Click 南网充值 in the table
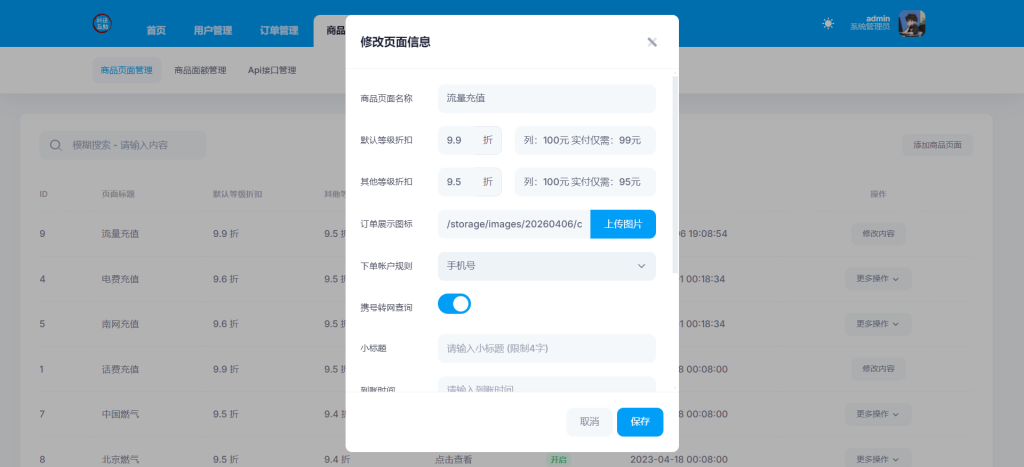The width and height of the screenshot is (1024, 467). 120,324
